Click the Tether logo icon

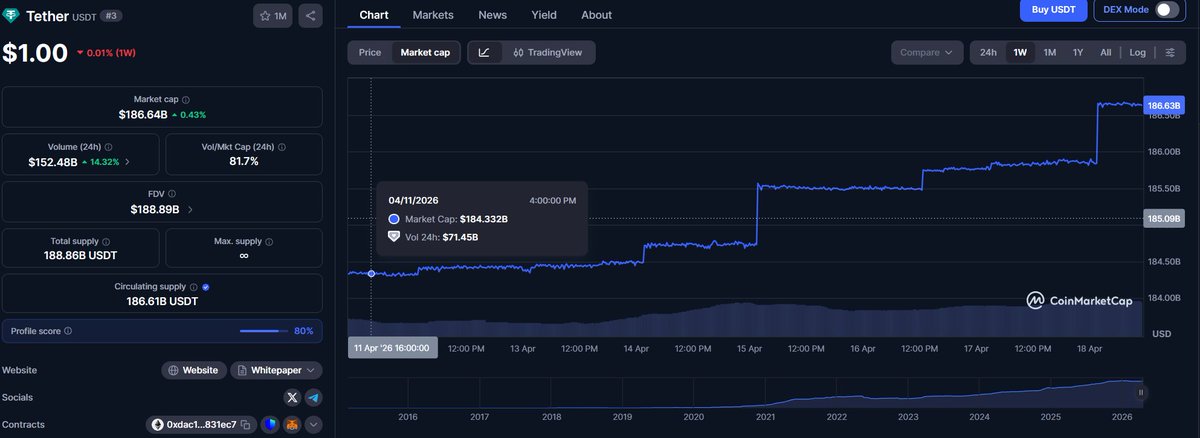pos(13,16)
